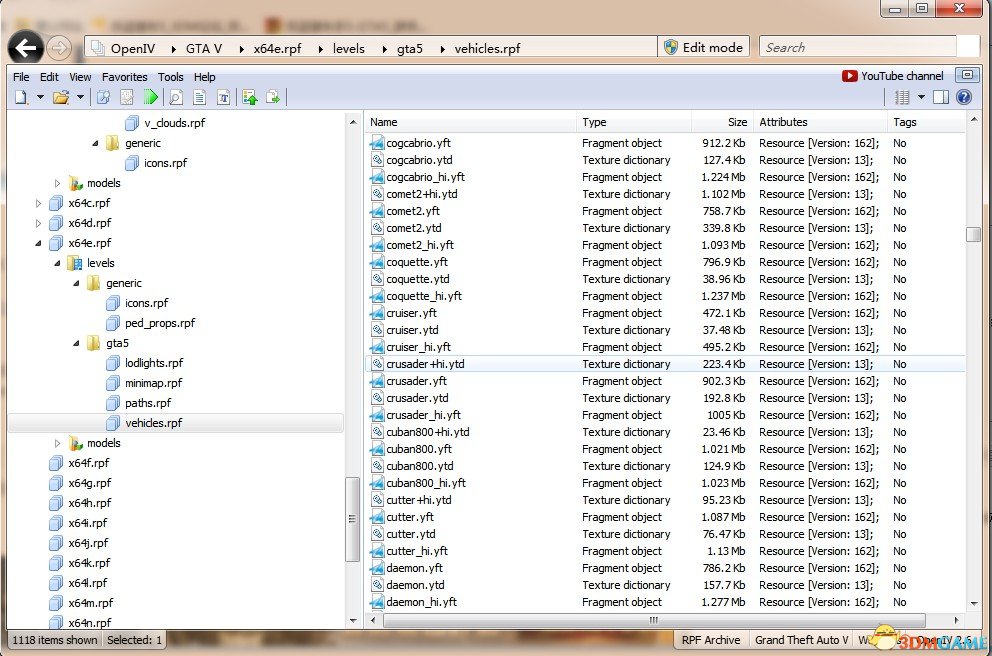This screenshot has height=656, width=992.
Task: Click the Open folder toolbar icon
Action: coord(61,97)
